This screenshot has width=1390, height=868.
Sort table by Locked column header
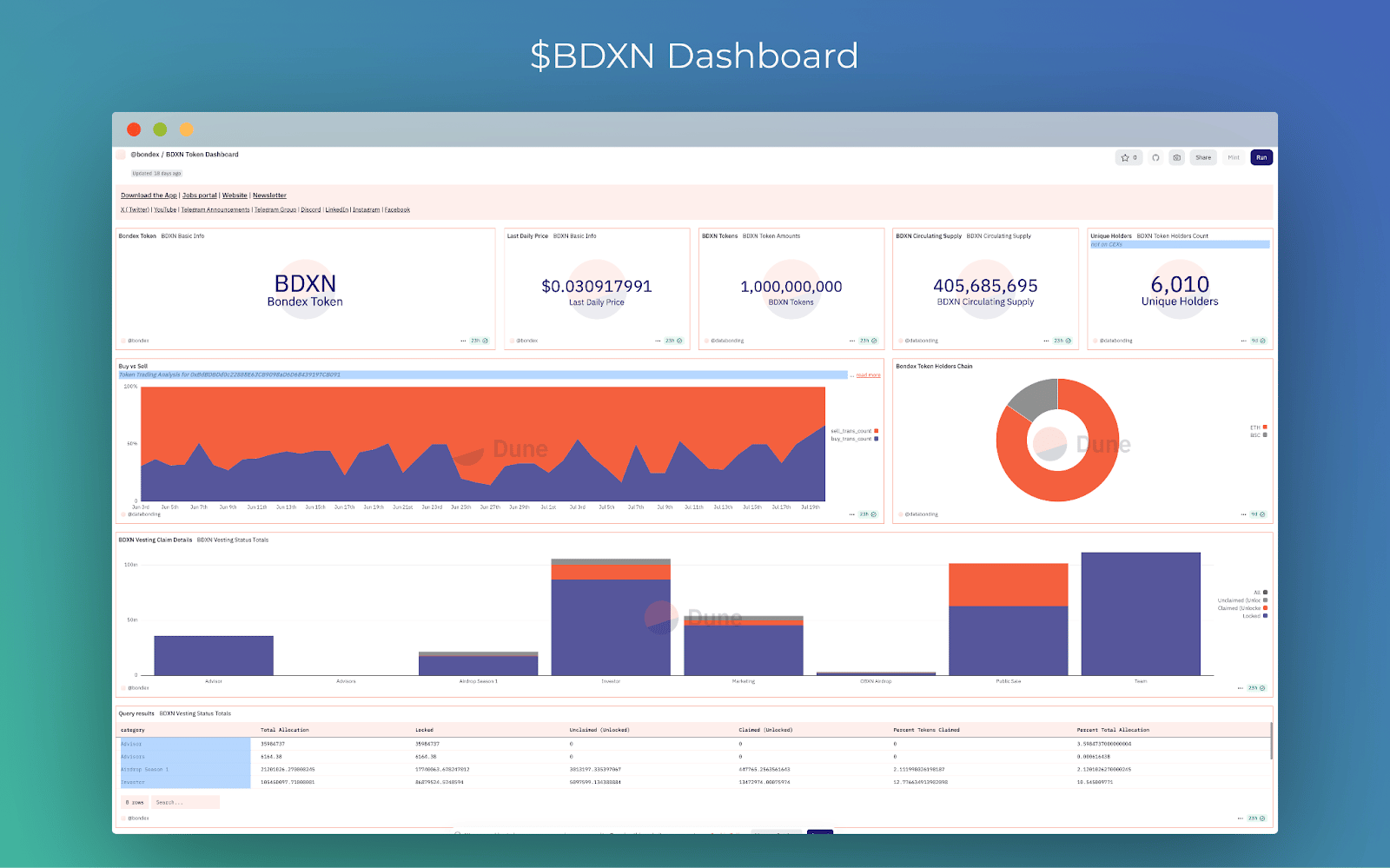pos(424,730)
